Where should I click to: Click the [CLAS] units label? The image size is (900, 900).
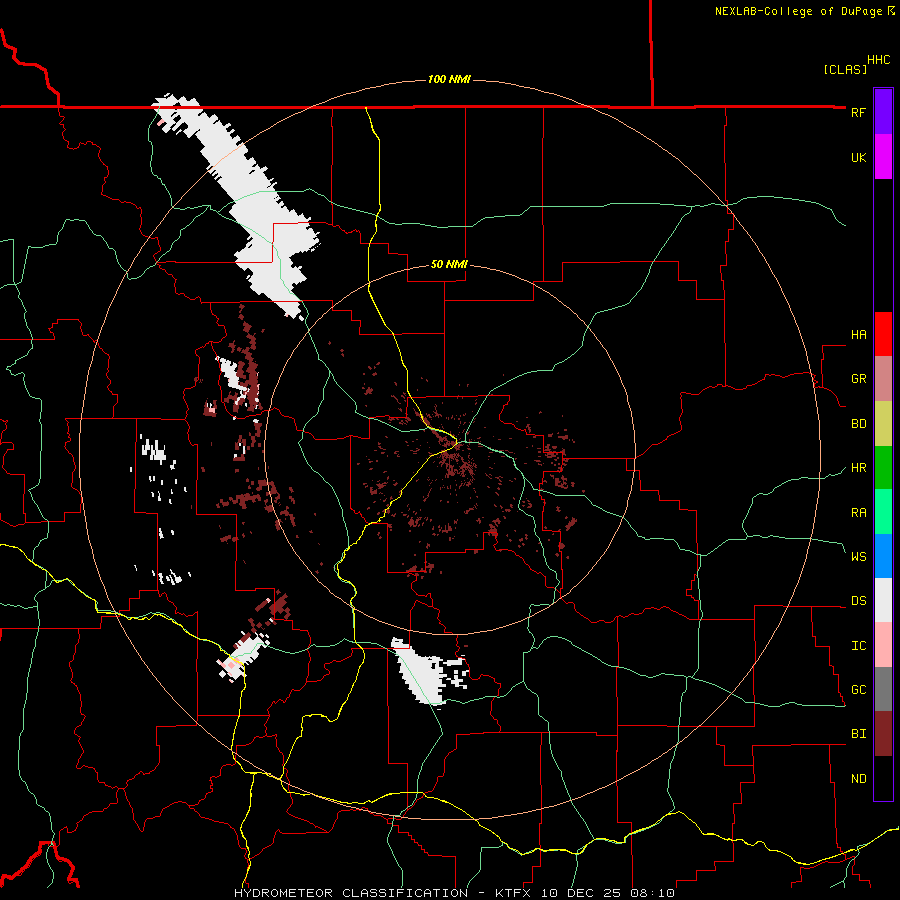[x=845, y=69]
